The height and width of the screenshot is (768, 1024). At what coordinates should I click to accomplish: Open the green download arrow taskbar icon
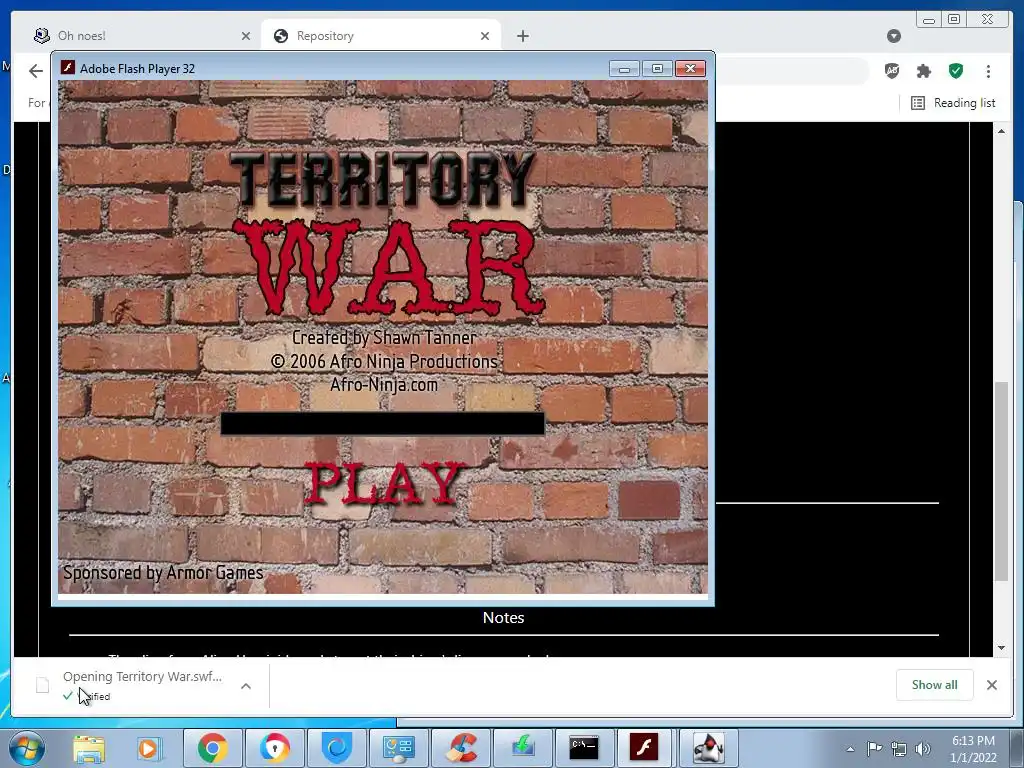click(x=522, y=748)
